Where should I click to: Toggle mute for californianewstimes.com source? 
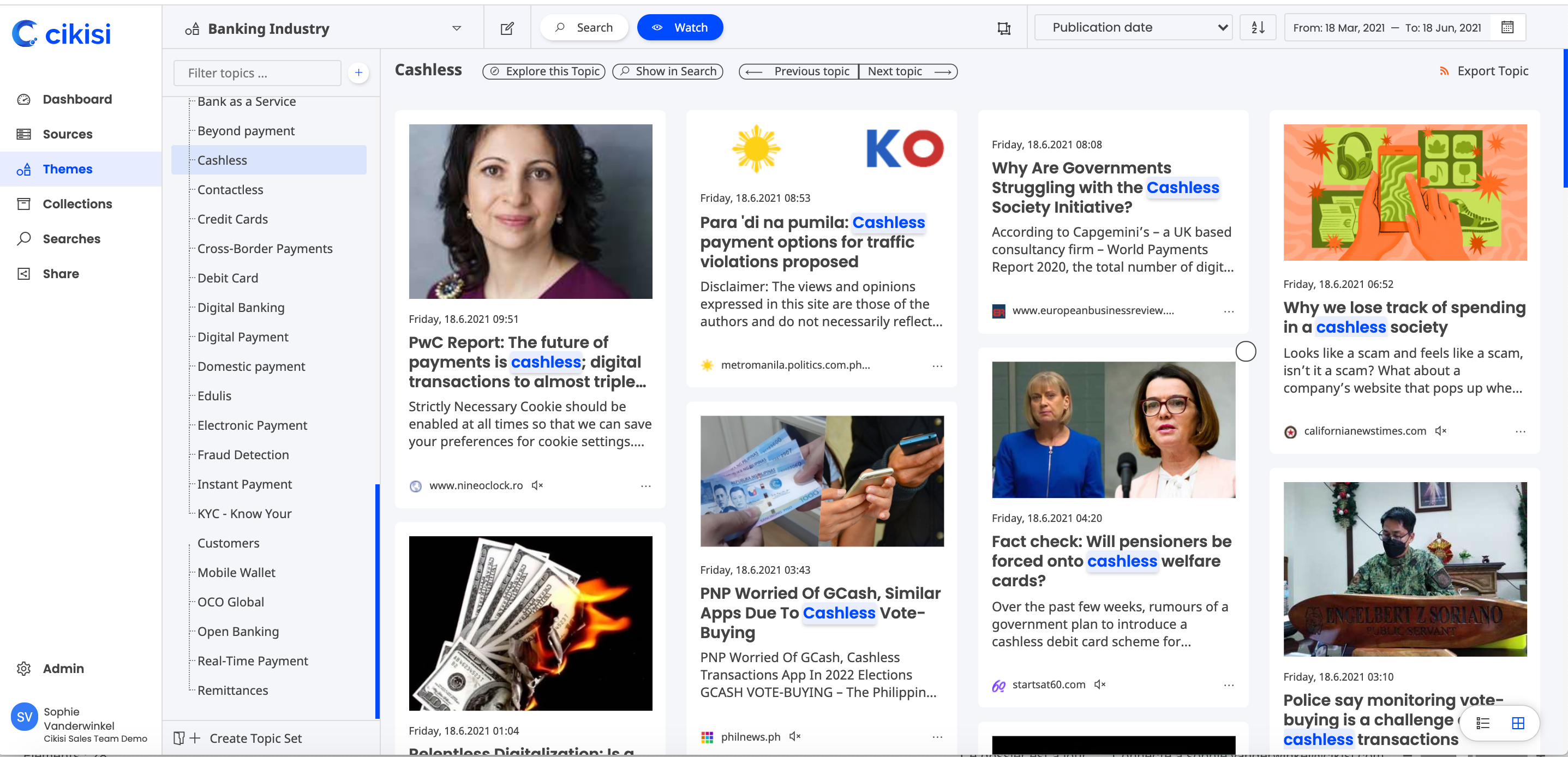1440,431
